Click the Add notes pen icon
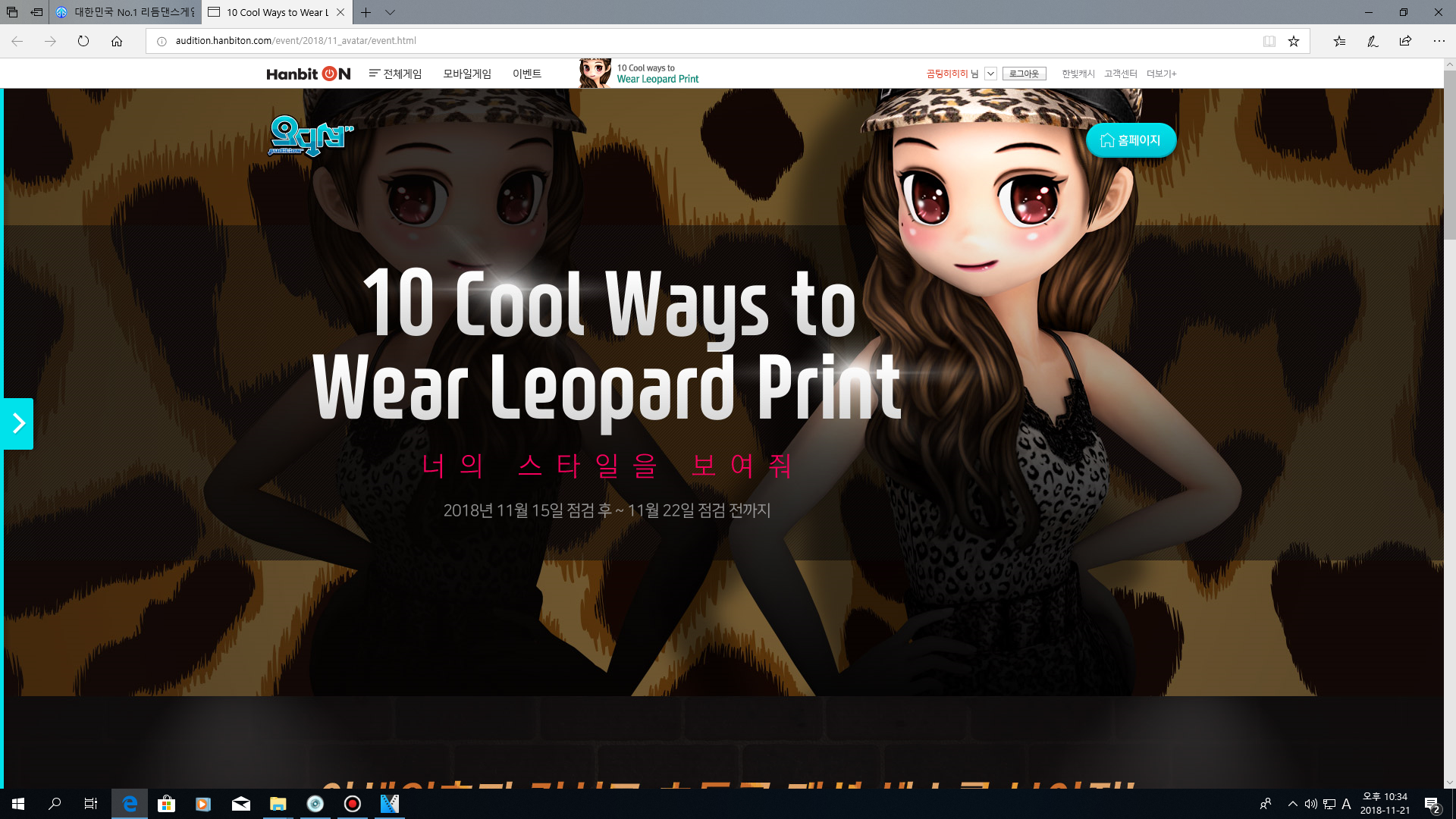 (1373, 41)
